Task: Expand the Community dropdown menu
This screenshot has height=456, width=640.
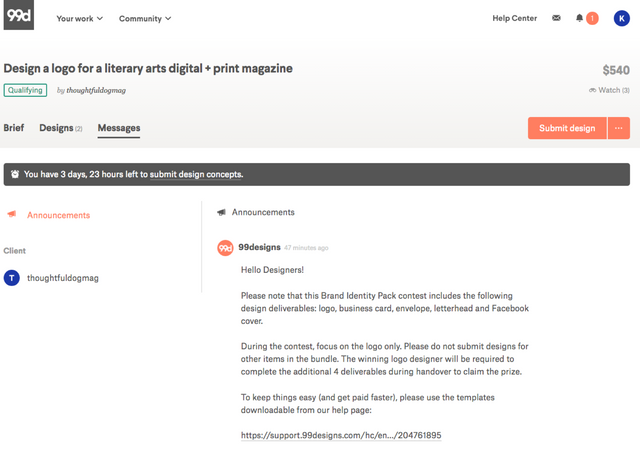Action: [145, 18]
